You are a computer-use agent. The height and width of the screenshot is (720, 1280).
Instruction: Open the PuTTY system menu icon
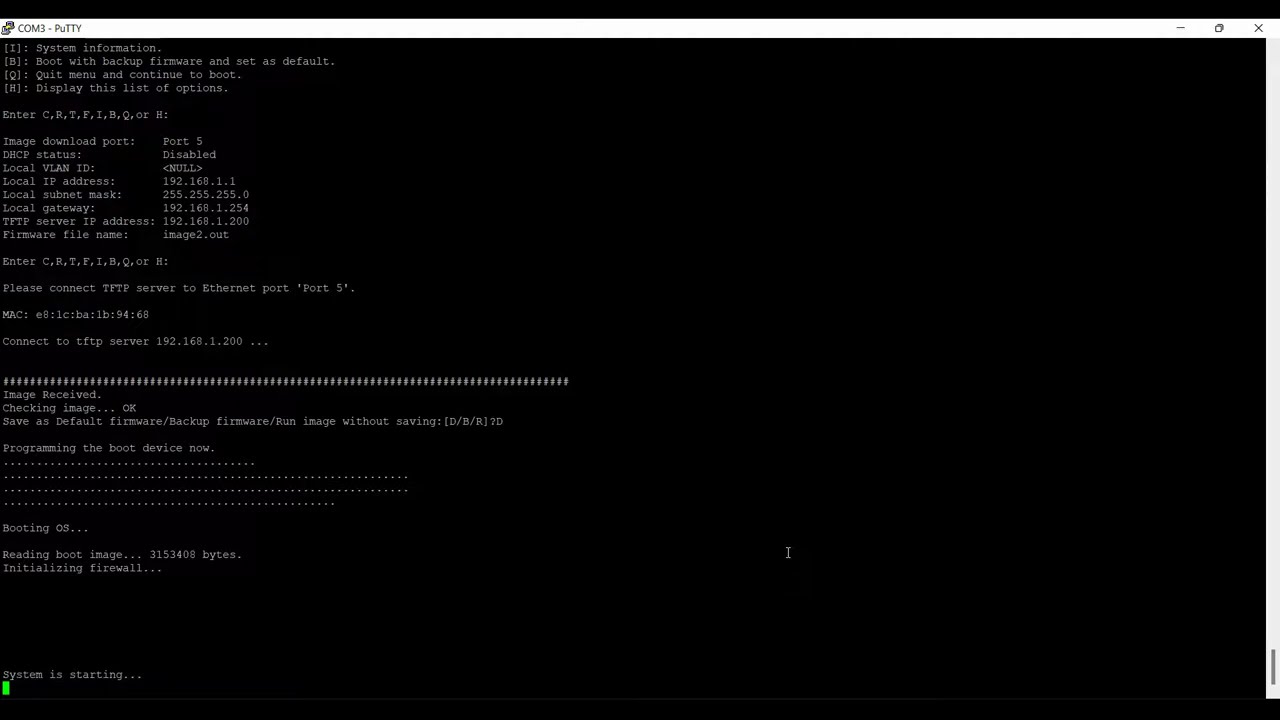8,28
